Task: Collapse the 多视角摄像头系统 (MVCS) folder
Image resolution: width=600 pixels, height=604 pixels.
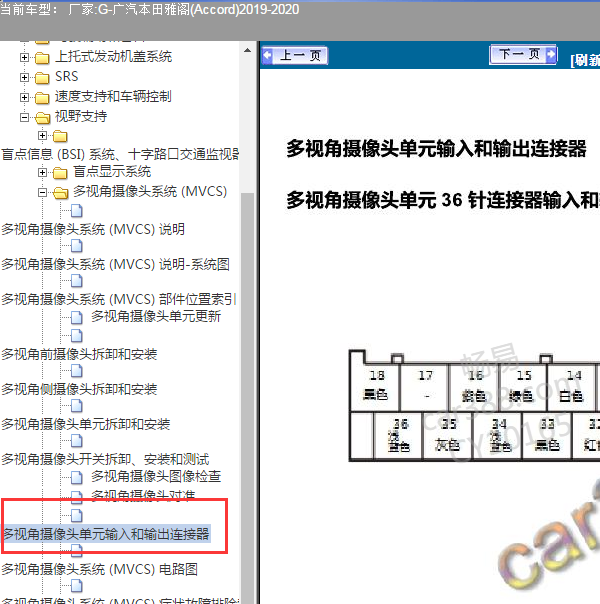Action: 42,192
